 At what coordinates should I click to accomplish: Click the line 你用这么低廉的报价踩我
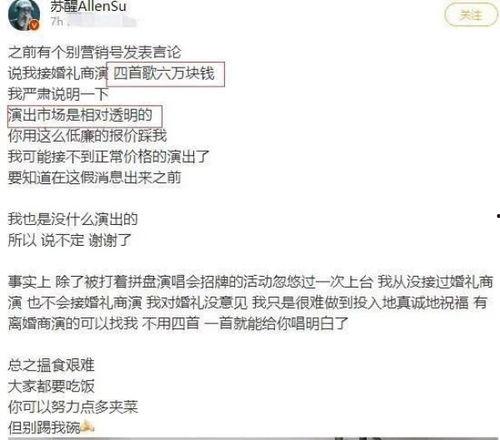pos(87,136)
